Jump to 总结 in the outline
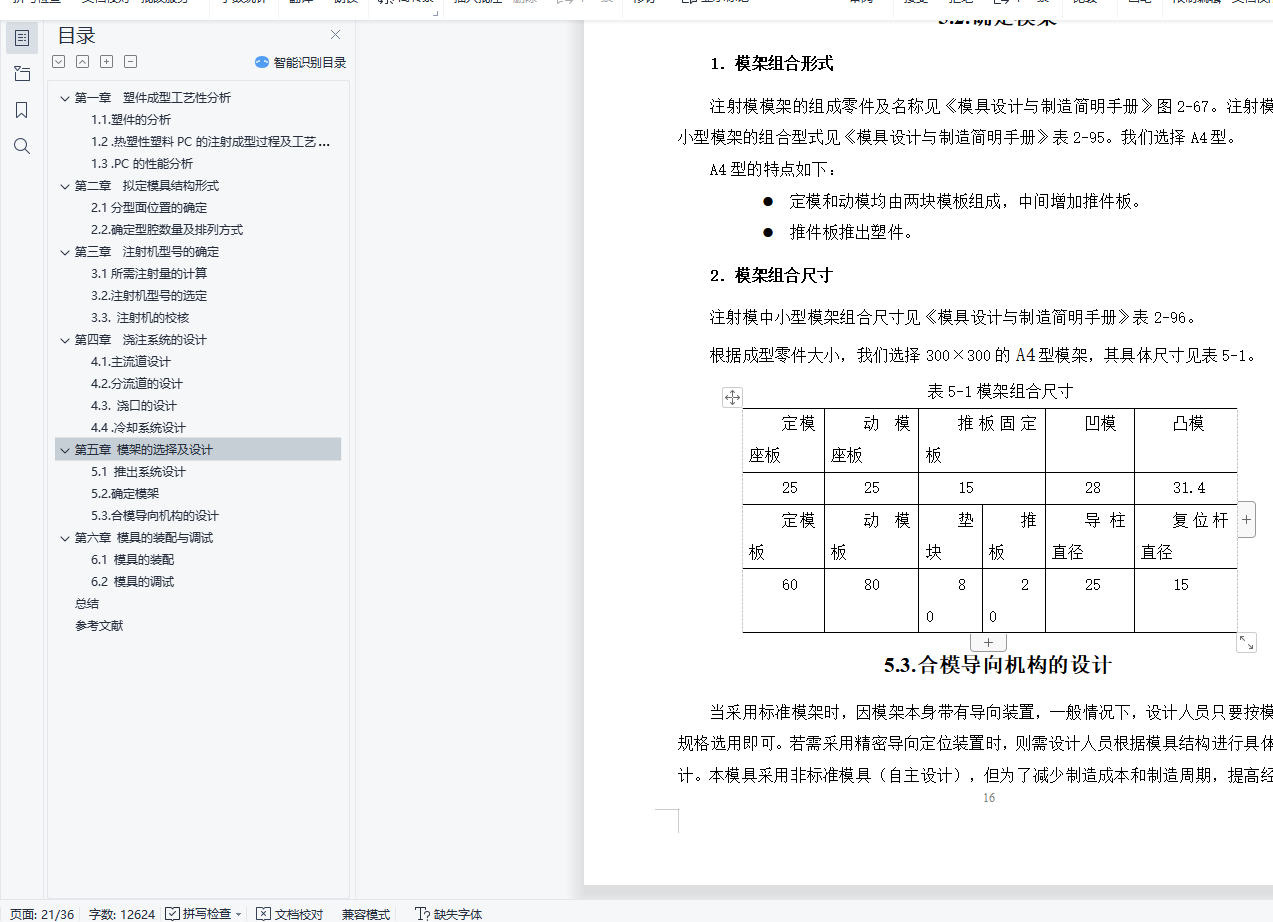This screenshot has height=922, width=1273. 87,603
